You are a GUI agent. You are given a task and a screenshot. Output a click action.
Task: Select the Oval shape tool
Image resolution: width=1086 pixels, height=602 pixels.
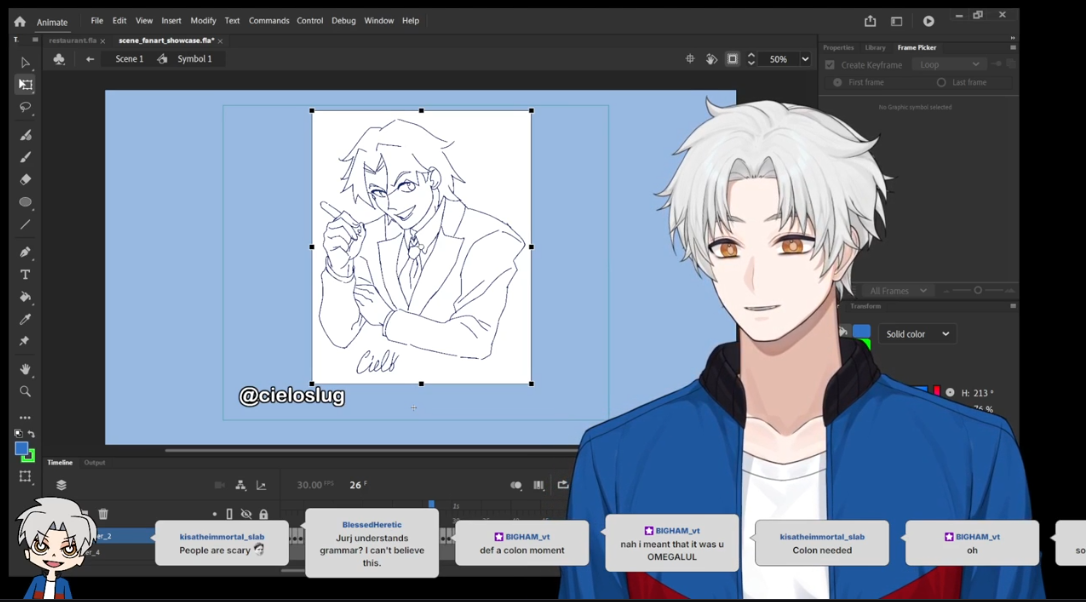[x=26, y=202]
